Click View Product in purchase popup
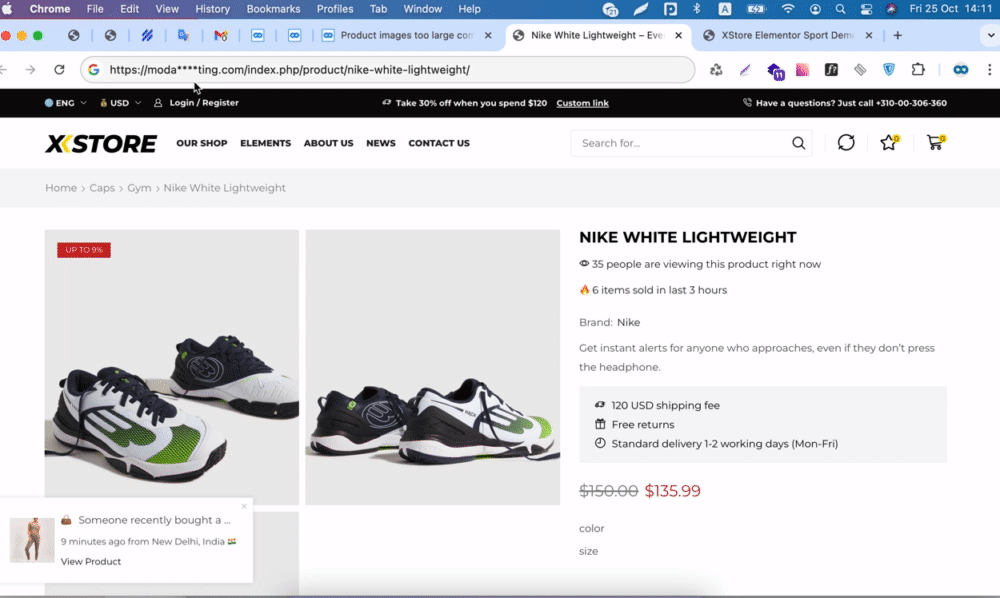Viewport: 1000px width, 598px height. coord(91,562)
